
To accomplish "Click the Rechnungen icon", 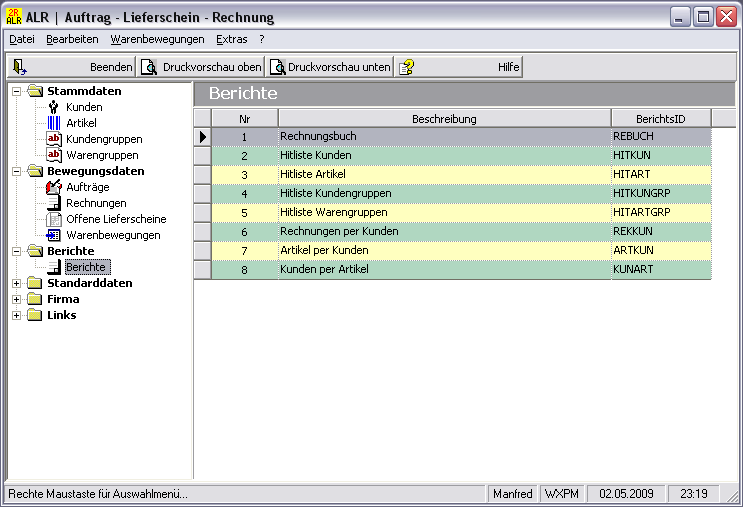I will [x=54, y=203].
